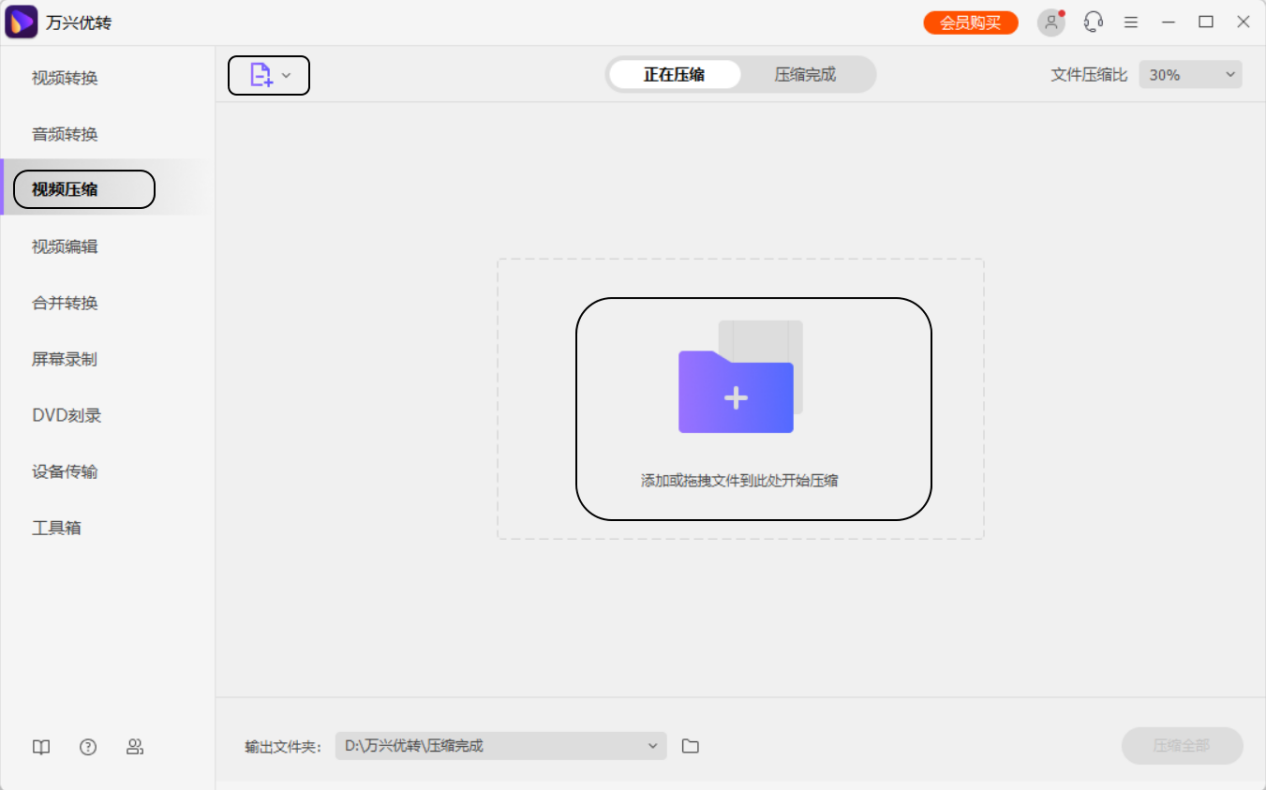Open the 文件压缩比 30% dropdown
The image size is (1266, 790).
pos(1190,74)
